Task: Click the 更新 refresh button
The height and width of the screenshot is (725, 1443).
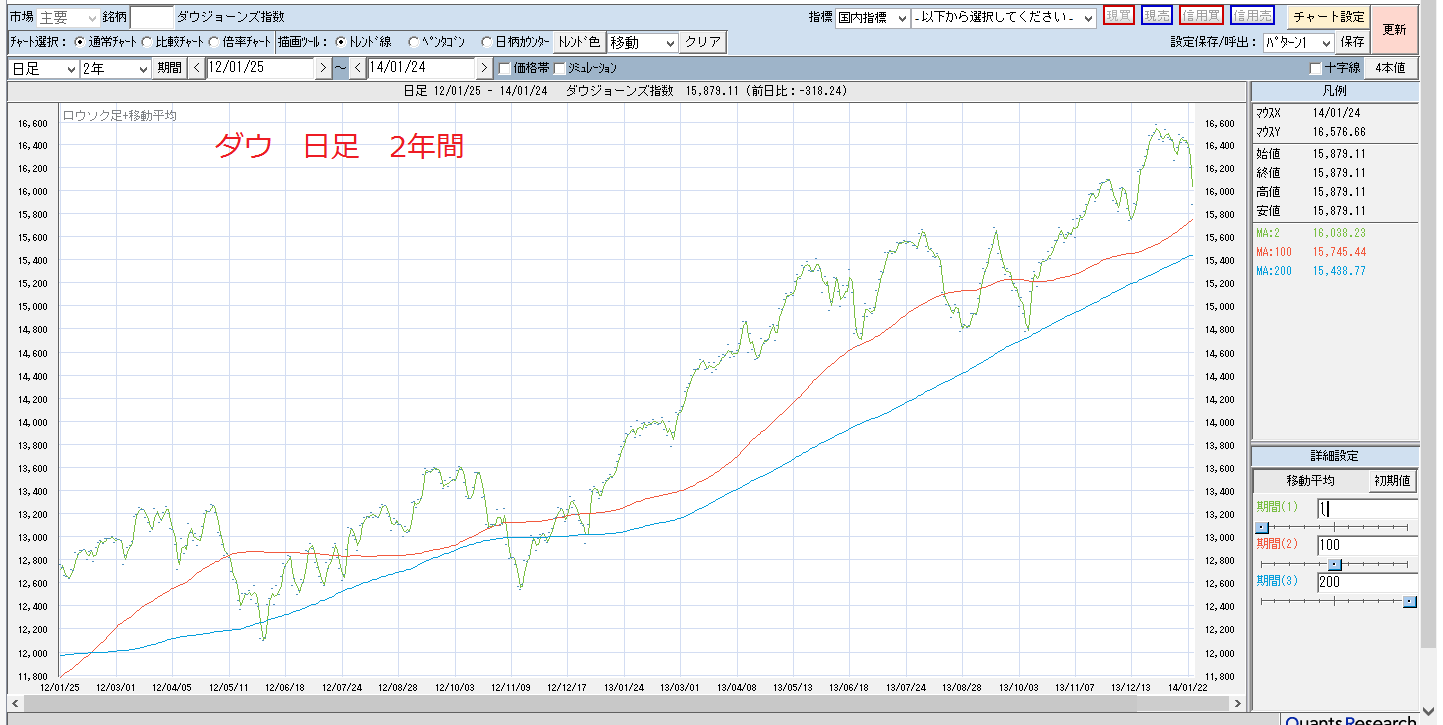Action: tap(1394, 29)
